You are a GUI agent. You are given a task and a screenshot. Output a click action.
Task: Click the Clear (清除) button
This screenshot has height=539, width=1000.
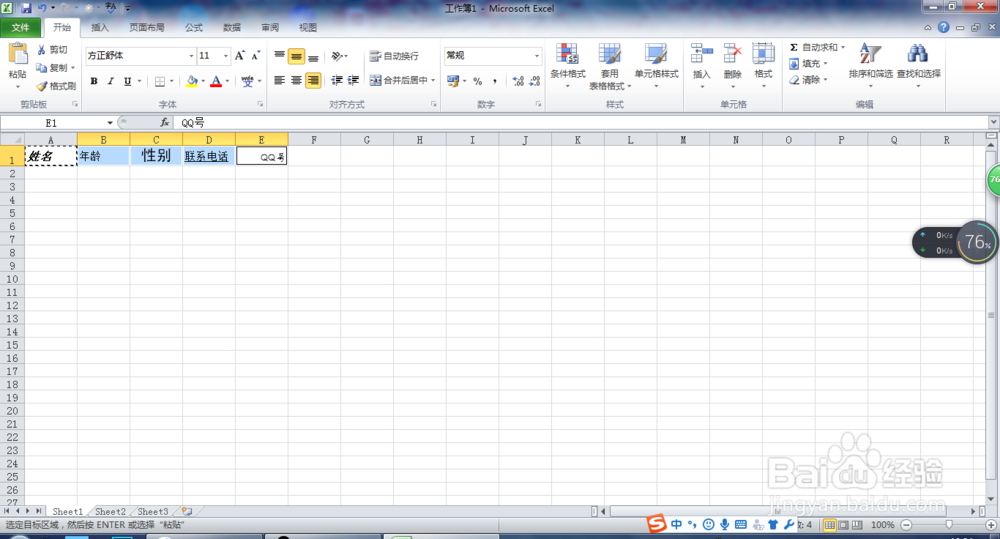tap(807, 80)
